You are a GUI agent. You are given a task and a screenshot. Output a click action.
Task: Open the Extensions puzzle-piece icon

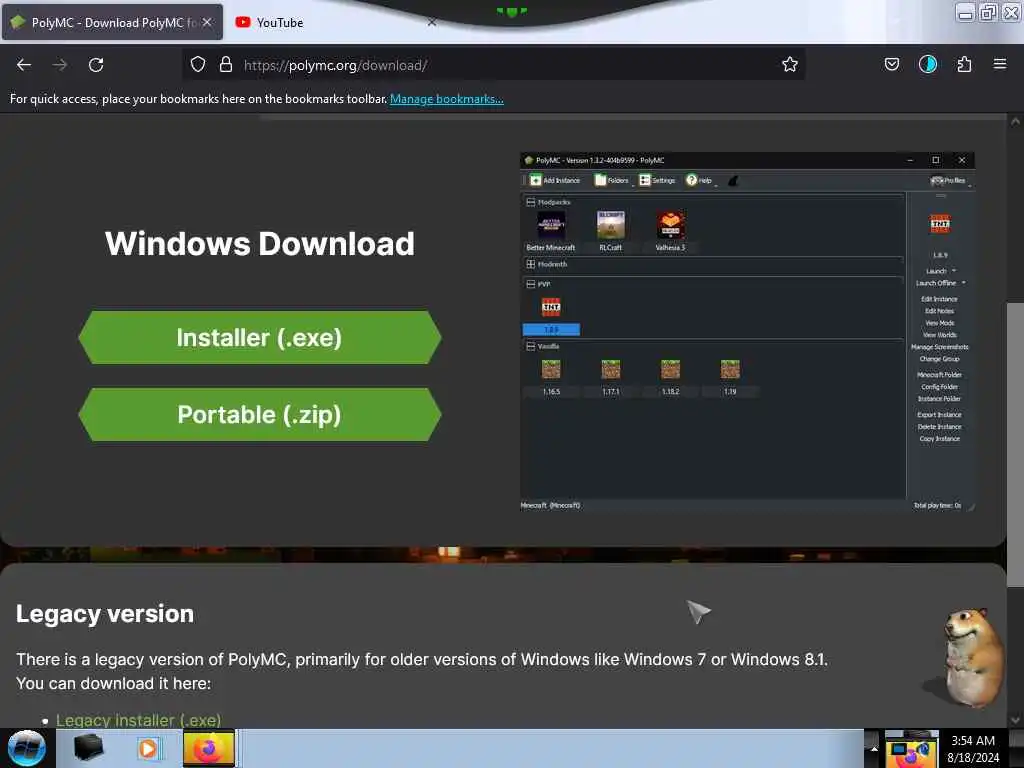(964, 65)
